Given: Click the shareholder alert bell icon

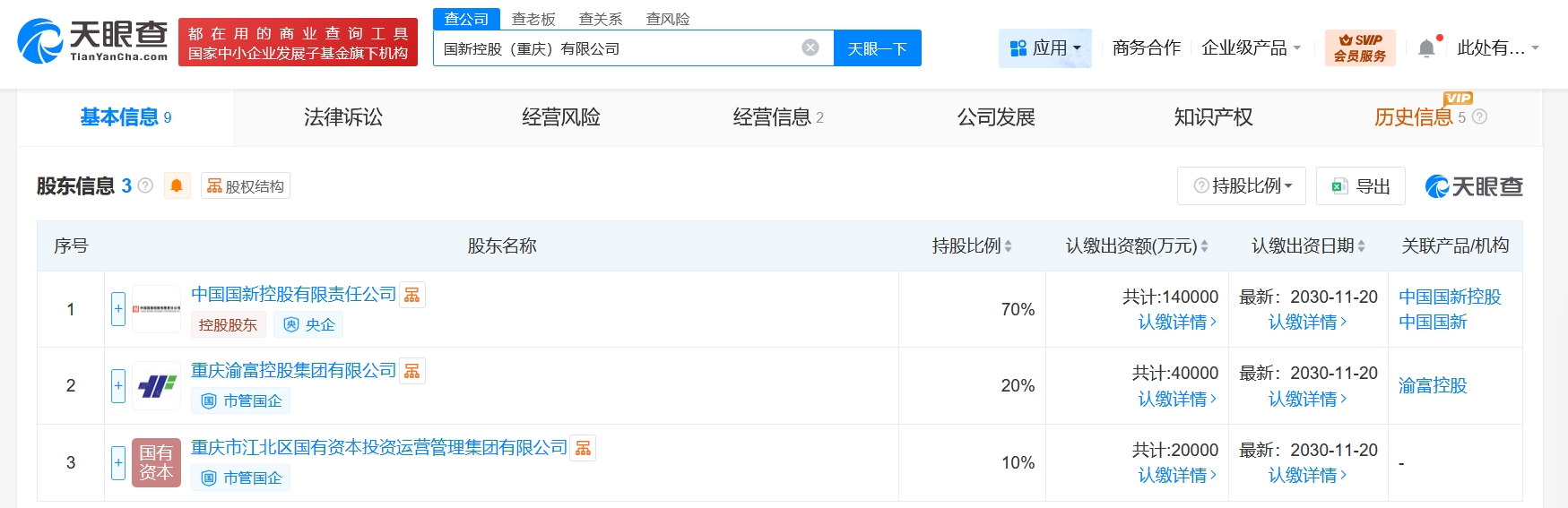Looking at the screenshot, I should [x=177, y=185].
